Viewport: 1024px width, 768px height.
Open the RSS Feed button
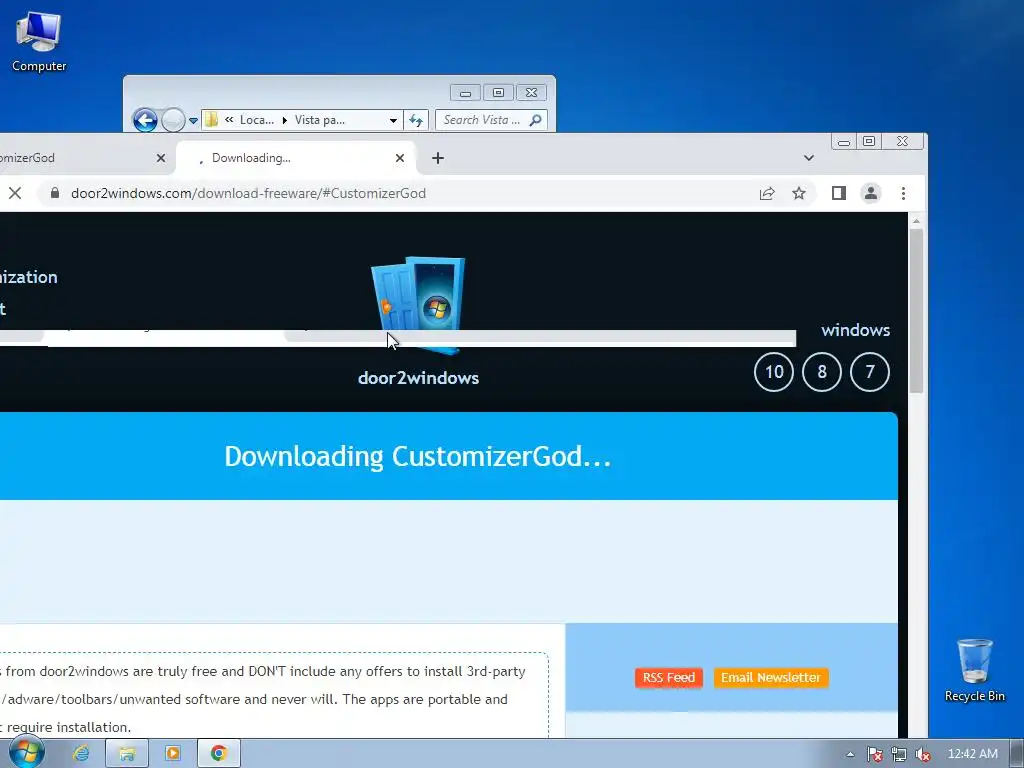[x=669, y=678]
